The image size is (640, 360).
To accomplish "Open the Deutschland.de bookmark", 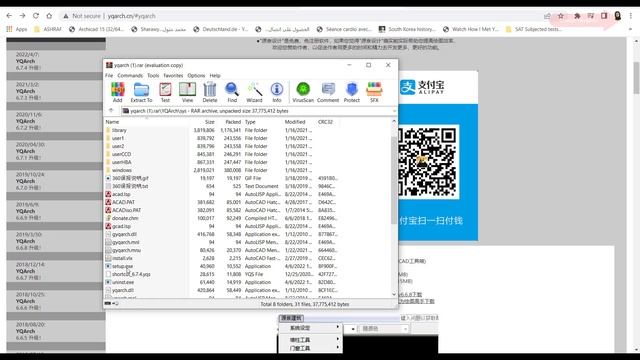I will pyautogui.click(x=221, y=29).
